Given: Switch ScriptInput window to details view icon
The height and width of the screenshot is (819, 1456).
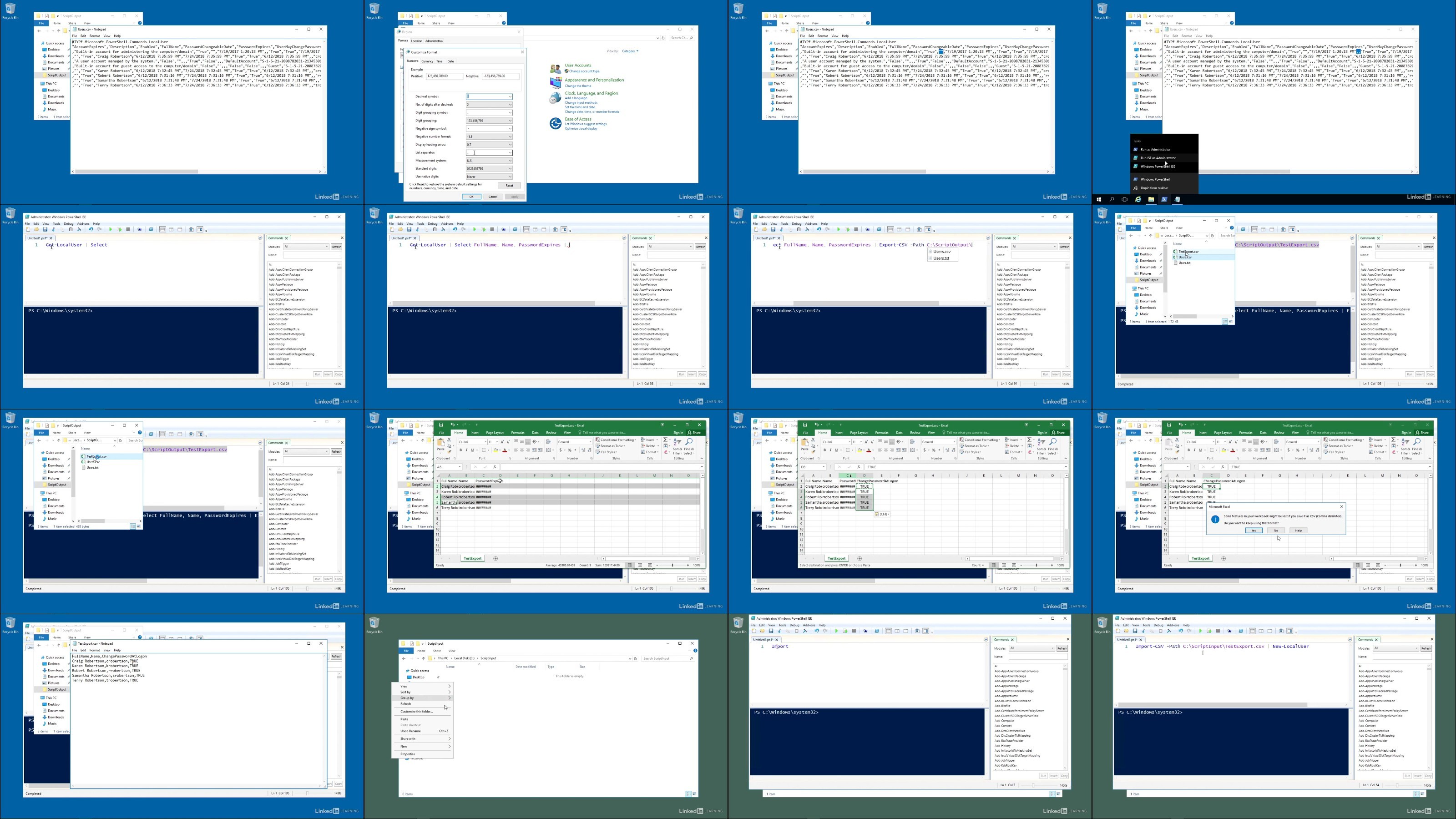Looking at the screenshot, I should tap(688, 794).
